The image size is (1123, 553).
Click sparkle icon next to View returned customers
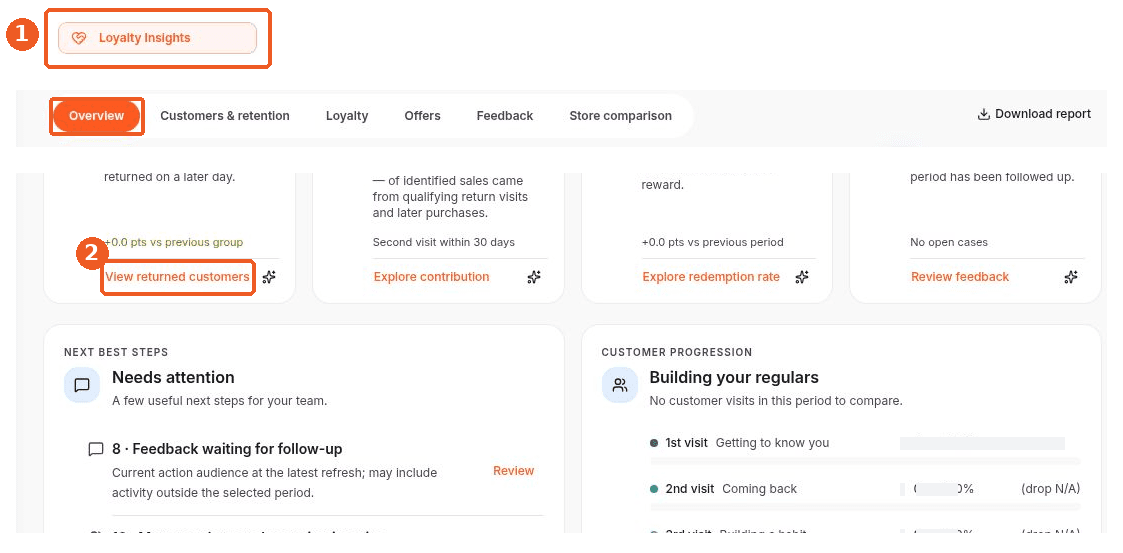pos(269,277)
